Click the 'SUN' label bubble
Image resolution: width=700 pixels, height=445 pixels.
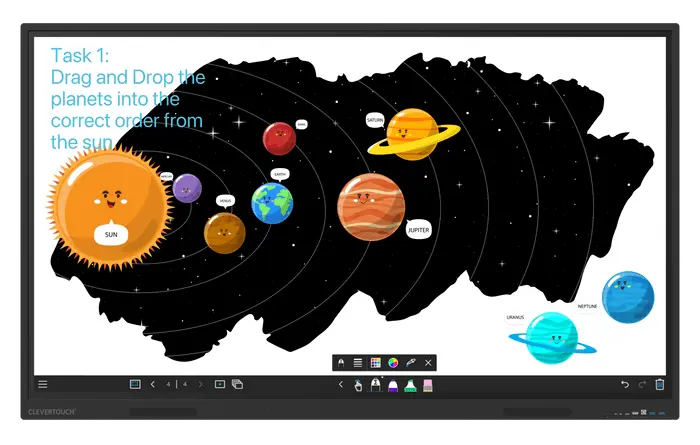click(x=111, y=234)
